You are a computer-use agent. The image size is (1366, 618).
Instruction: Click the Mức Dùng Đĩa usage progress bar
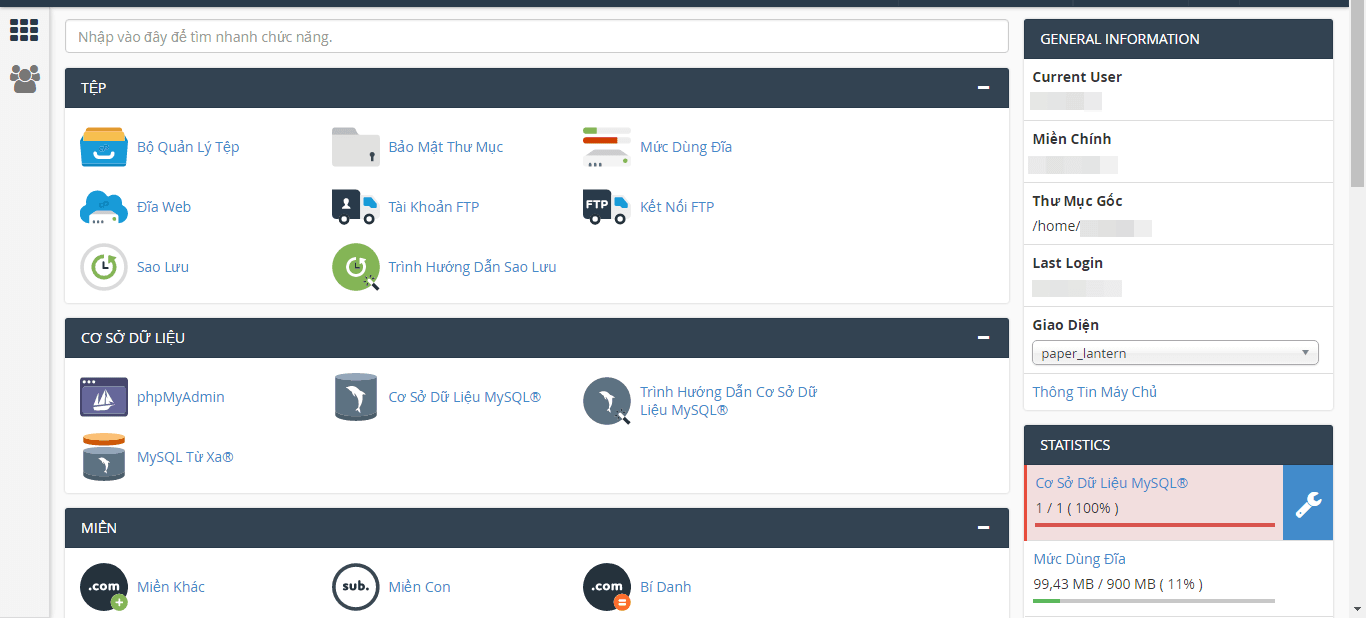(1154, 601)
